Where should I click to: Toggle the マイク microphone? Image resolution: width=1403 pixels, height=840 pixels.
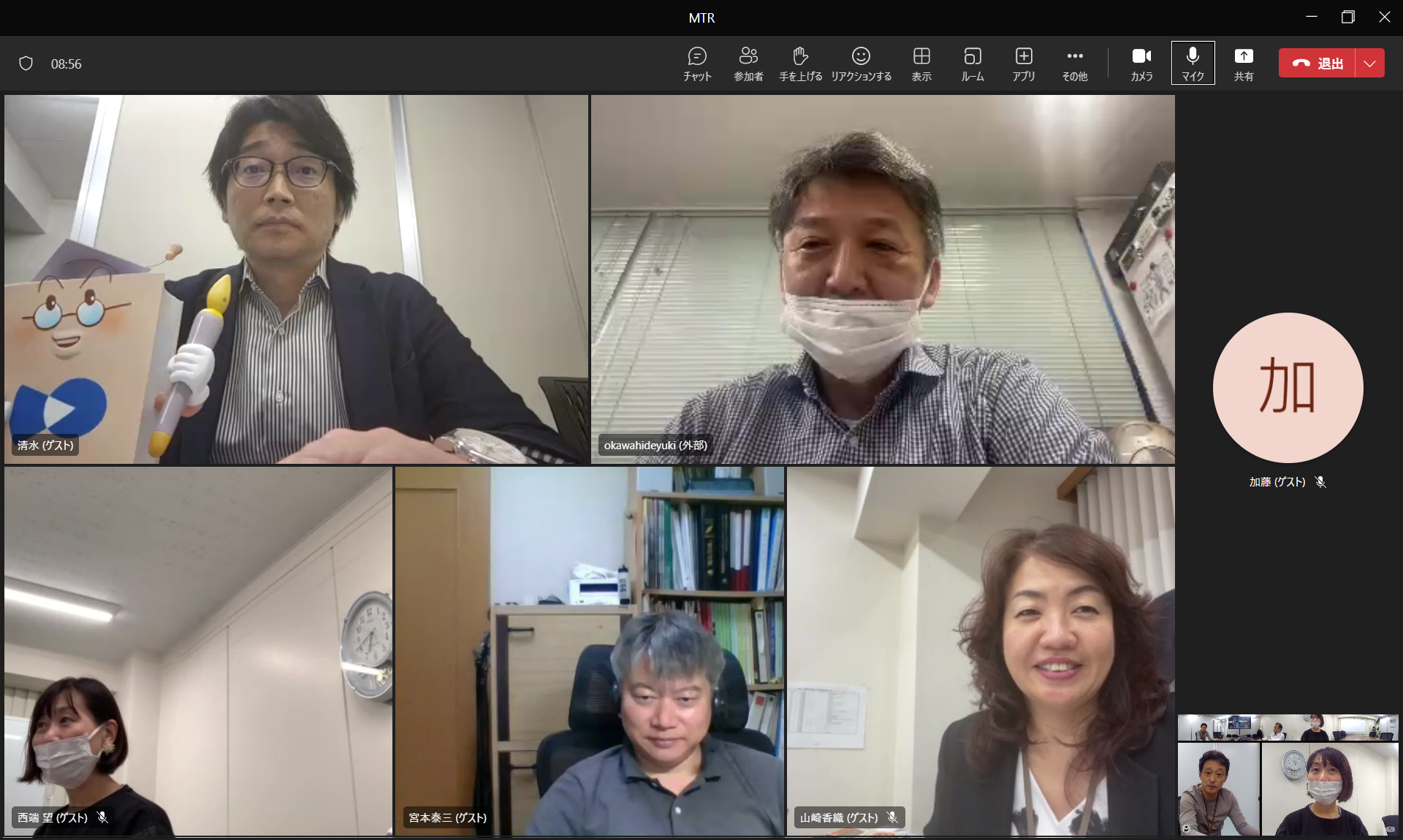[x=1193, y=64]
